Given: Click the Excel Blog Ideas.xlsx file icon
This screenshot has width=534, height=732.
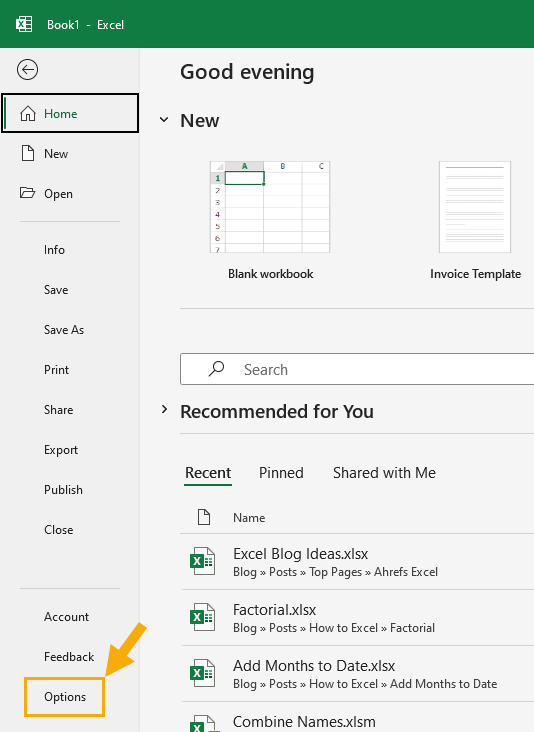Looking at the screenshot, I should [203, 561].
